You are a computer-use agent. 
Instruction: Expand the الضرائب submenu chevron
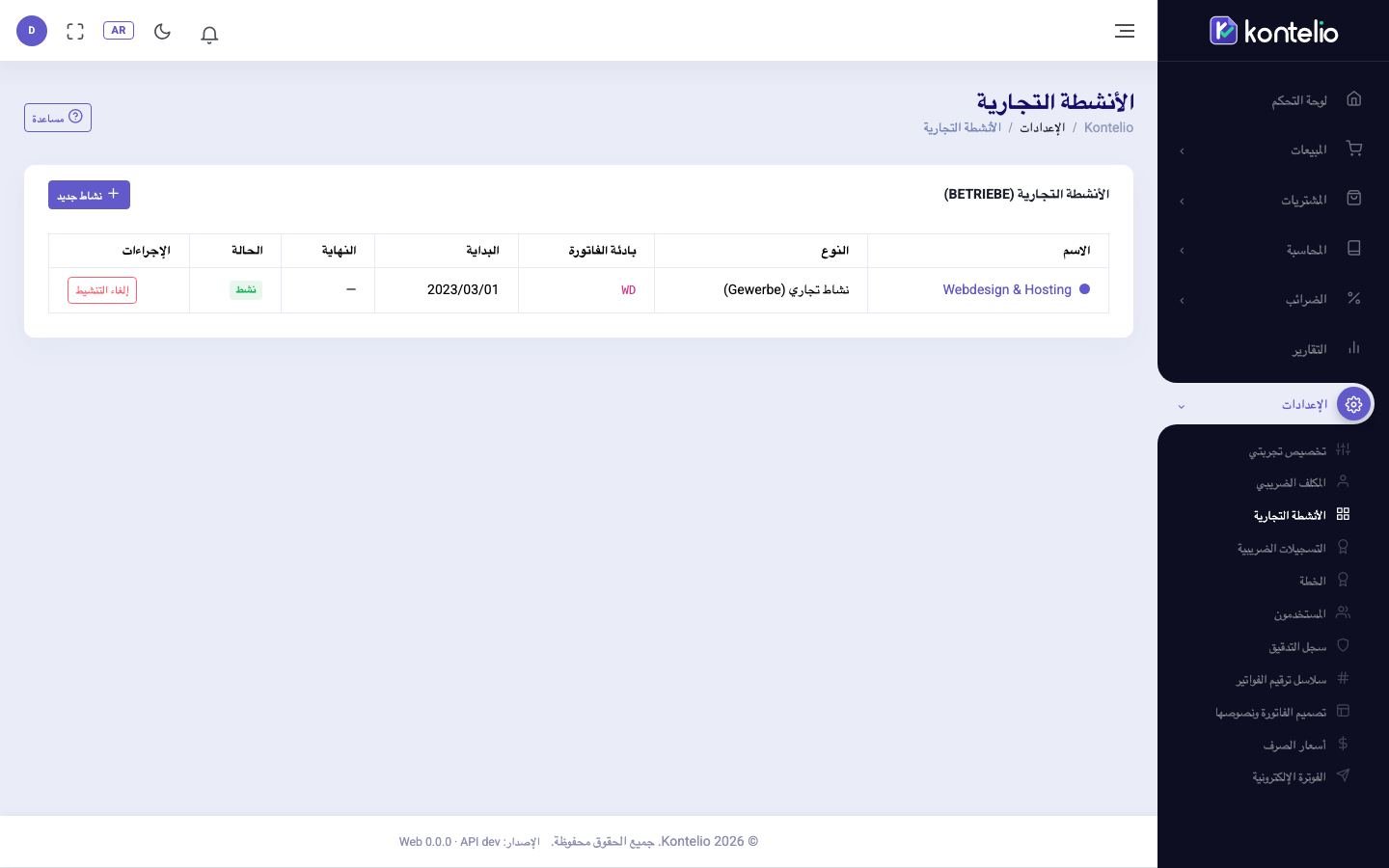(x=1182, y=300)
